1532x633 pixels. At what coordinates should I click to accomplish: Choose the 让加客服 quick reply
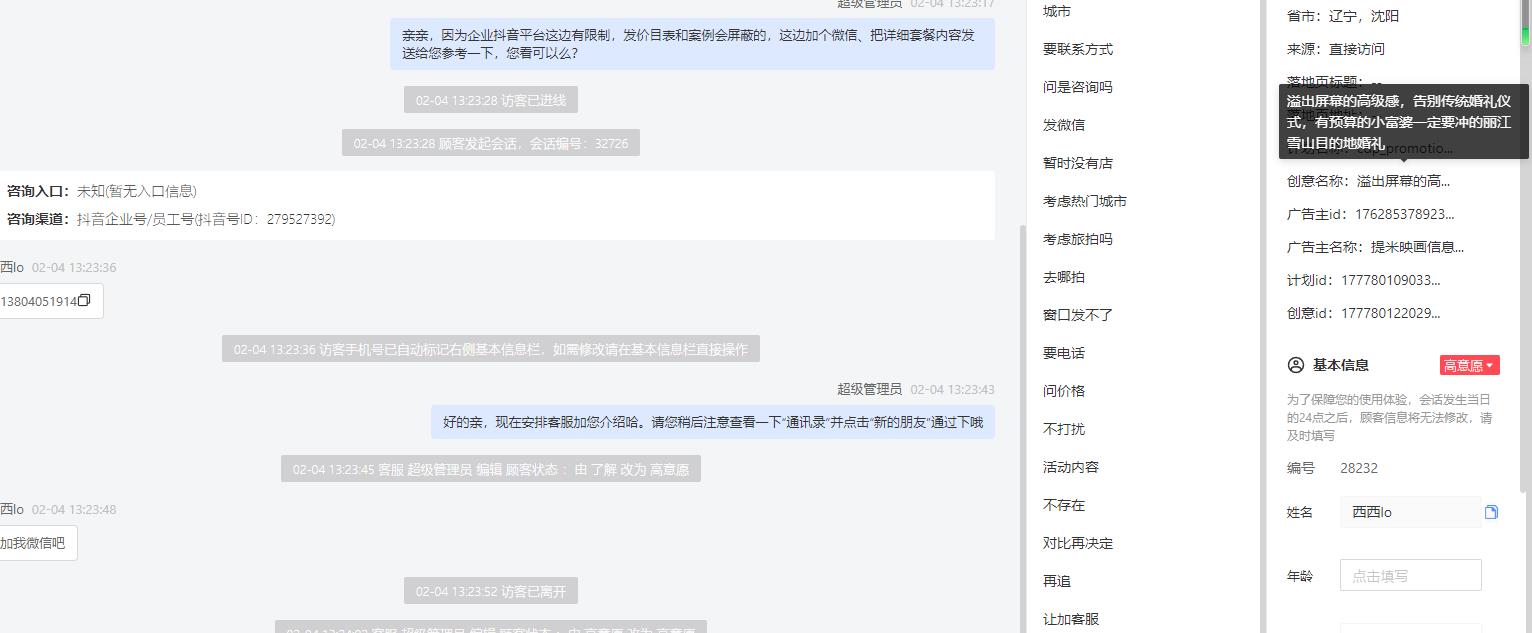[x=1071, y=619]
